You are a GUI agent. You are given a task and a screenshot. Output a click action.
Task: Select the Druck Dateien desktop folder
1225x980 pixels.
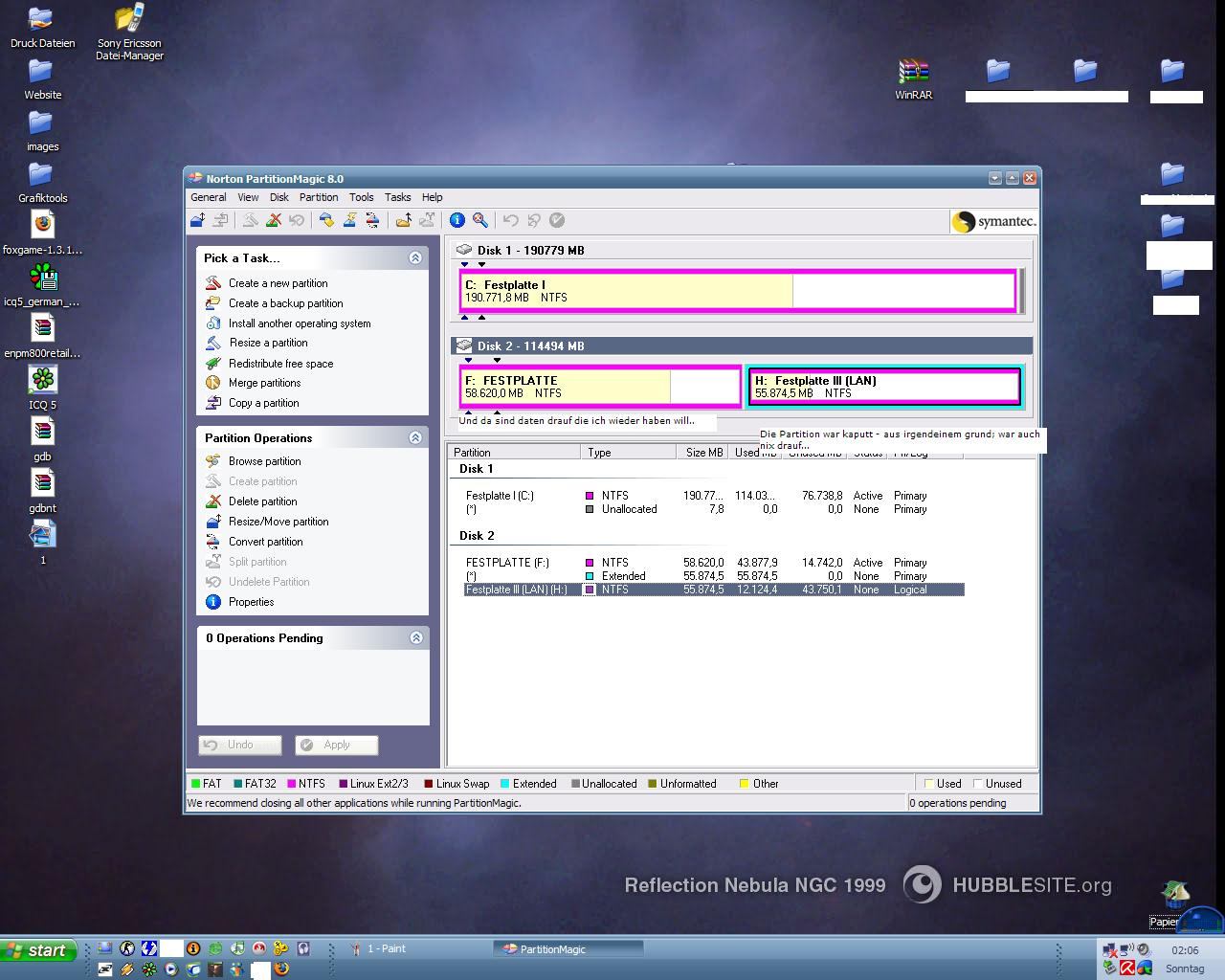42,26
